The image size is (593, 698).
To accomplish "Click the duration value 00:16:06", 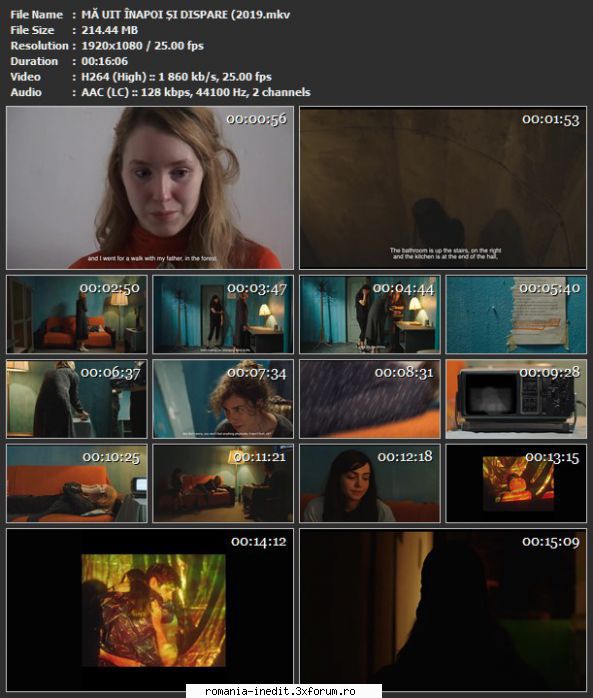I will coord(105,61).
